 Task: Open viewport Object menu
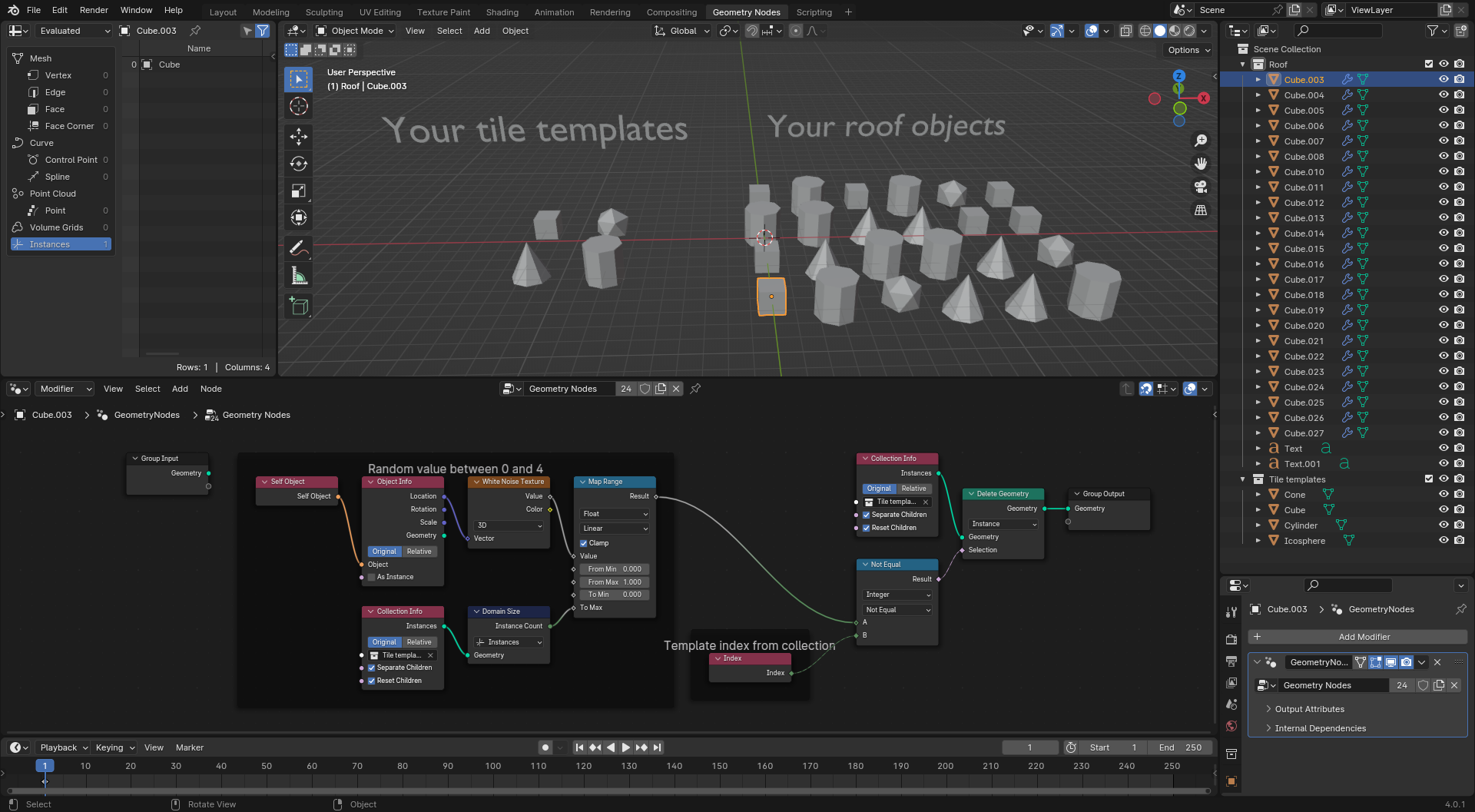tap(515, 31)
